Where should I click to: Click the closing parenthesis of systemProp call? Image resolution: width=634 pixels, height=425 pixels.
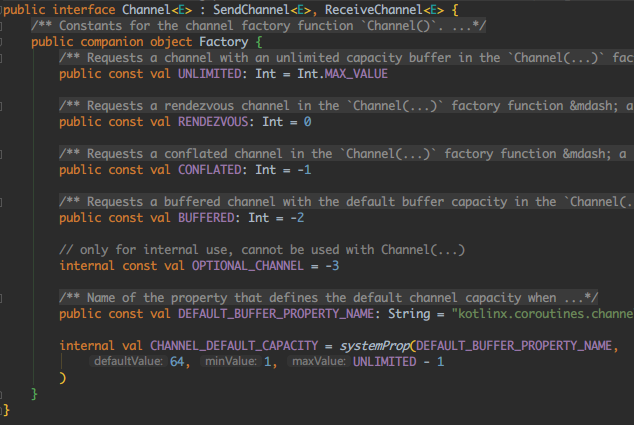pyautogui.click(x=63, y=378)
